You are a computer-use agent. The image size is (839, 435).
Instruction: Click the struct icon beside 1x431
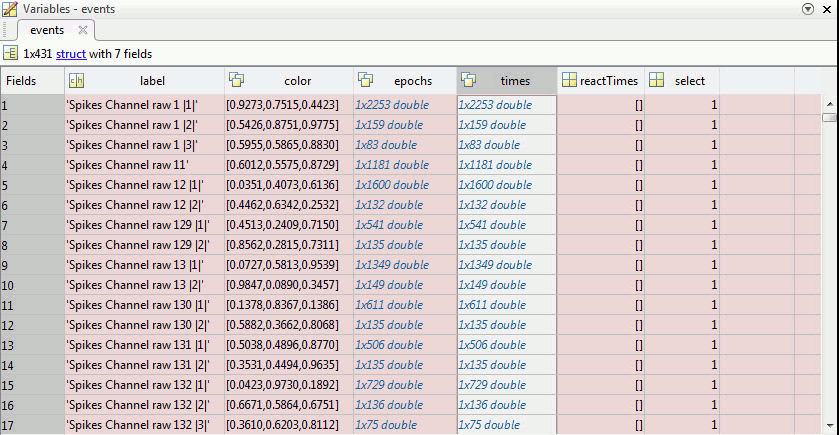[10, 53]
